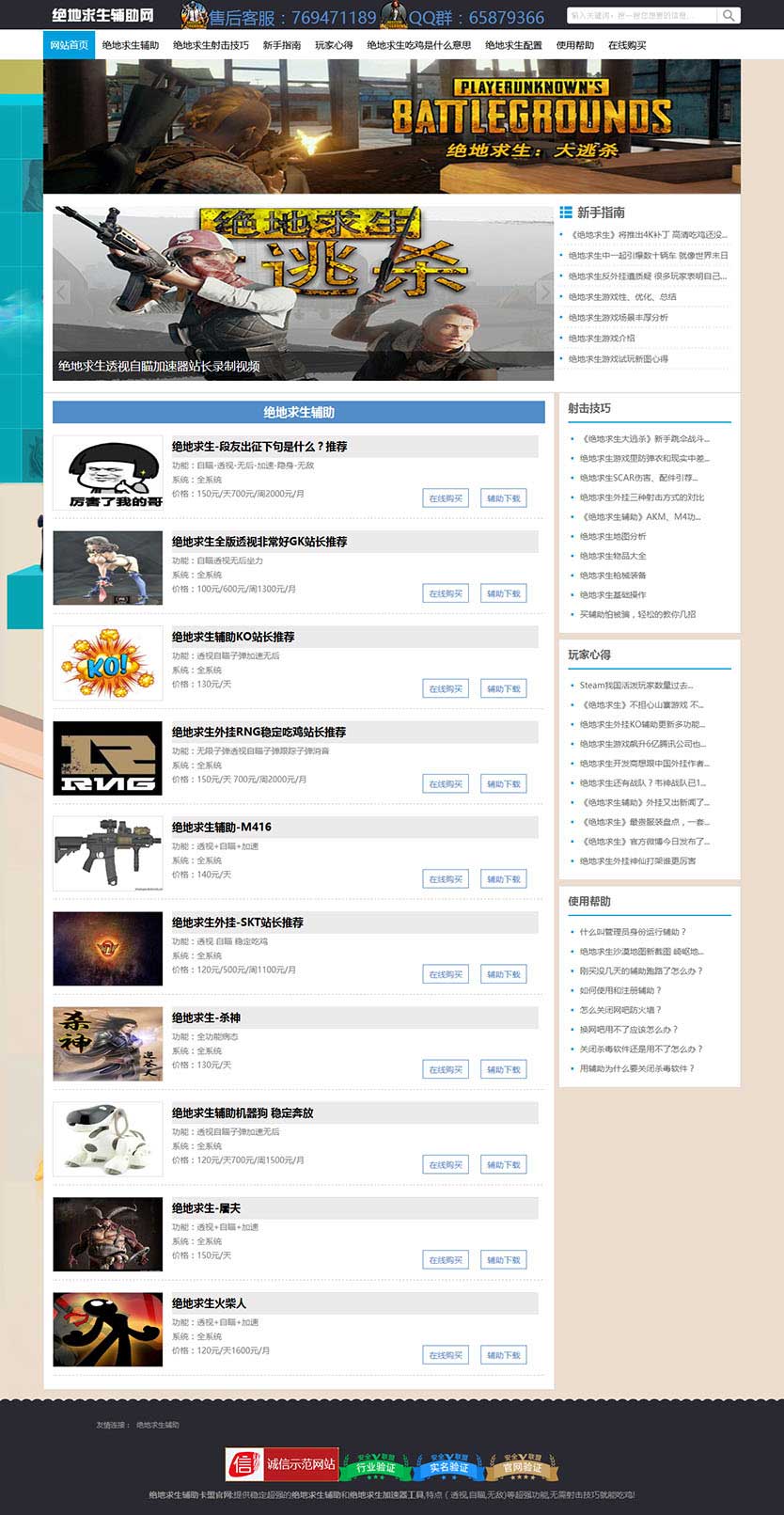Open title link 绝地求生-屠夫
This screenshot has width=784, height=1515.
[x=207, y=1207]
